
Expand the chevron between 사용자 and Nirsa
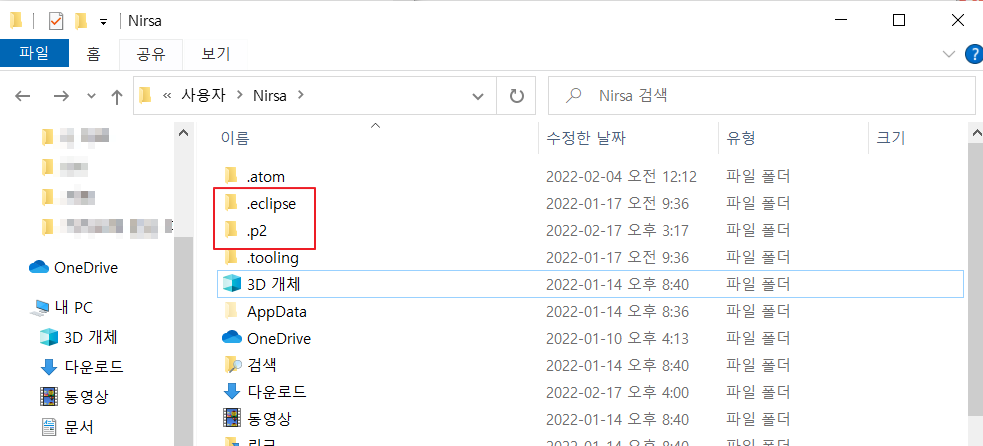tap(240, 96)
